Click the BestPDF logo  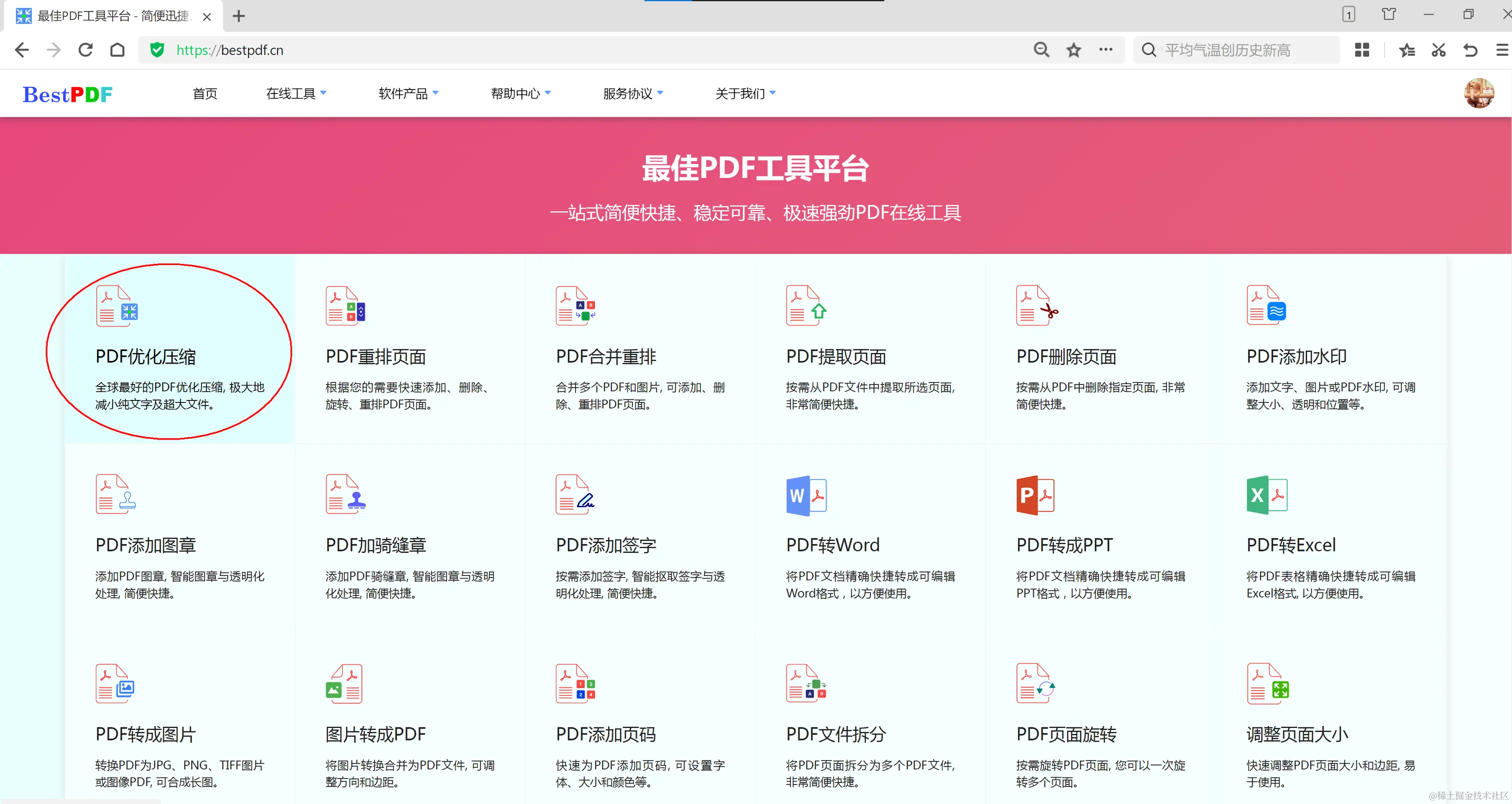pyautogui.click(x=67, y=94)
